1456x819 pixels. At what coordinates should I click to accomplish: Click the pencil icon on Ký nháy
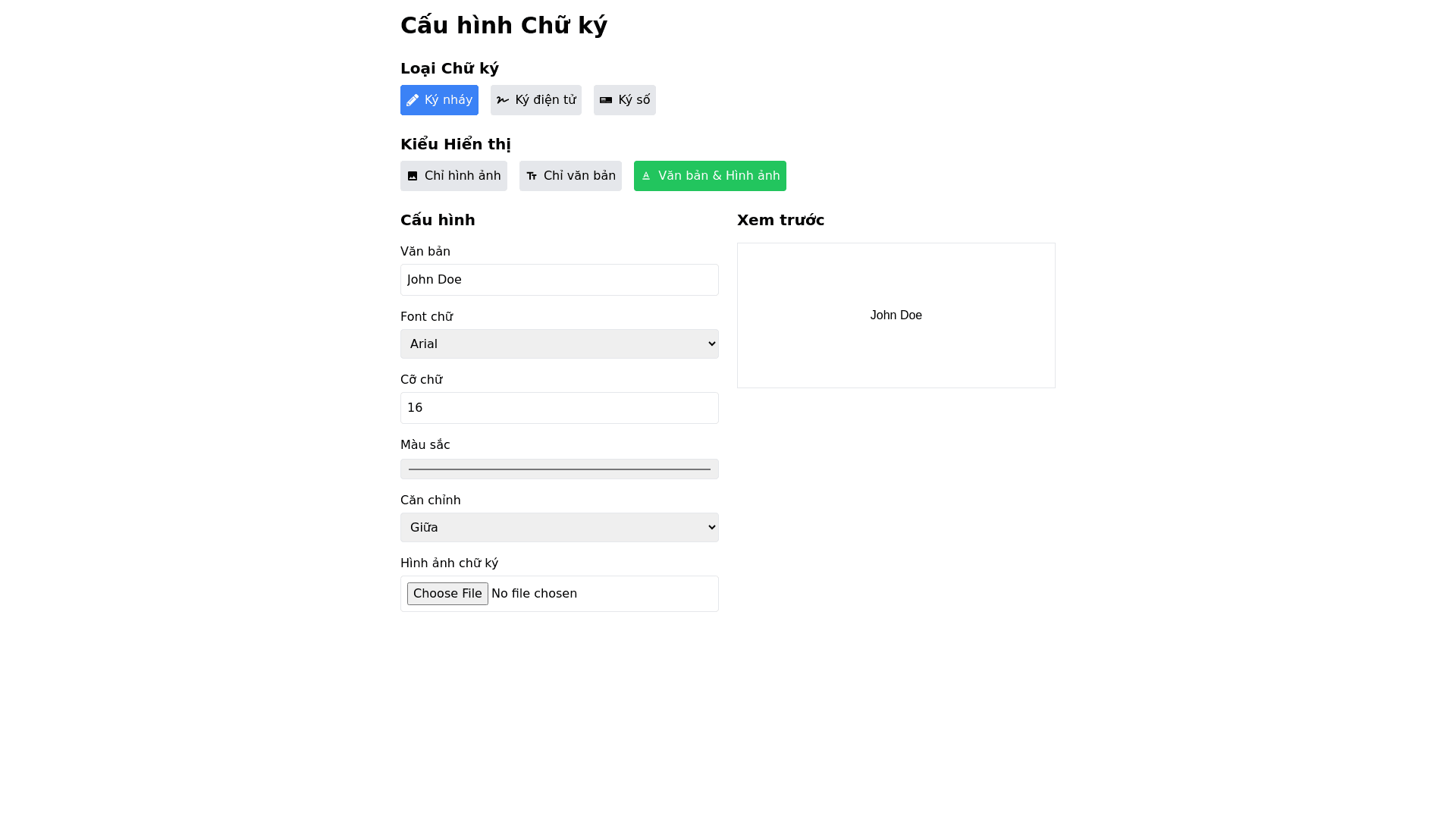coord(413,100)
